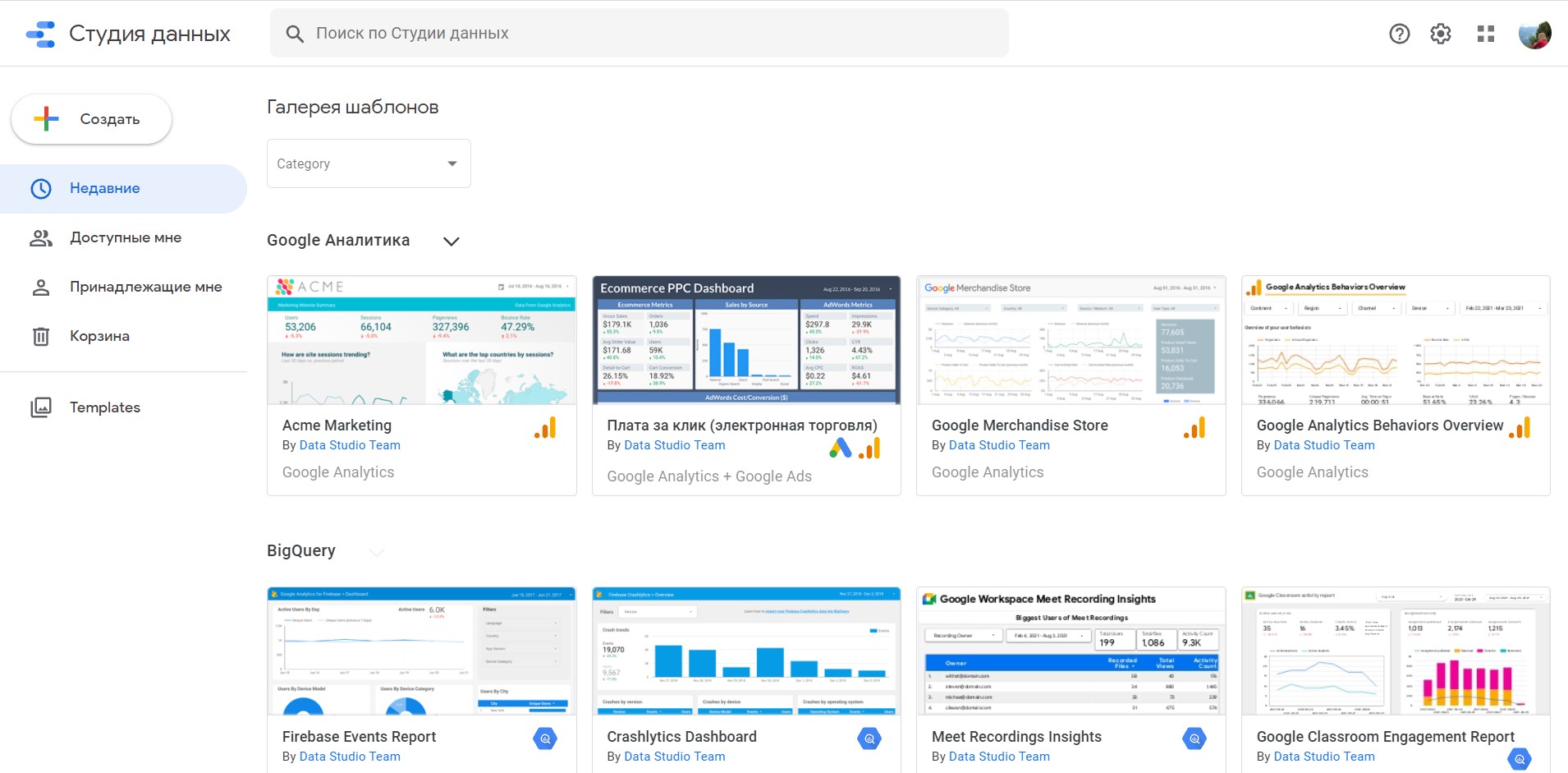Click the clock icon beside Недавние
The width and height of the screenshot is (1568, 773).
[x=41, y=188]
